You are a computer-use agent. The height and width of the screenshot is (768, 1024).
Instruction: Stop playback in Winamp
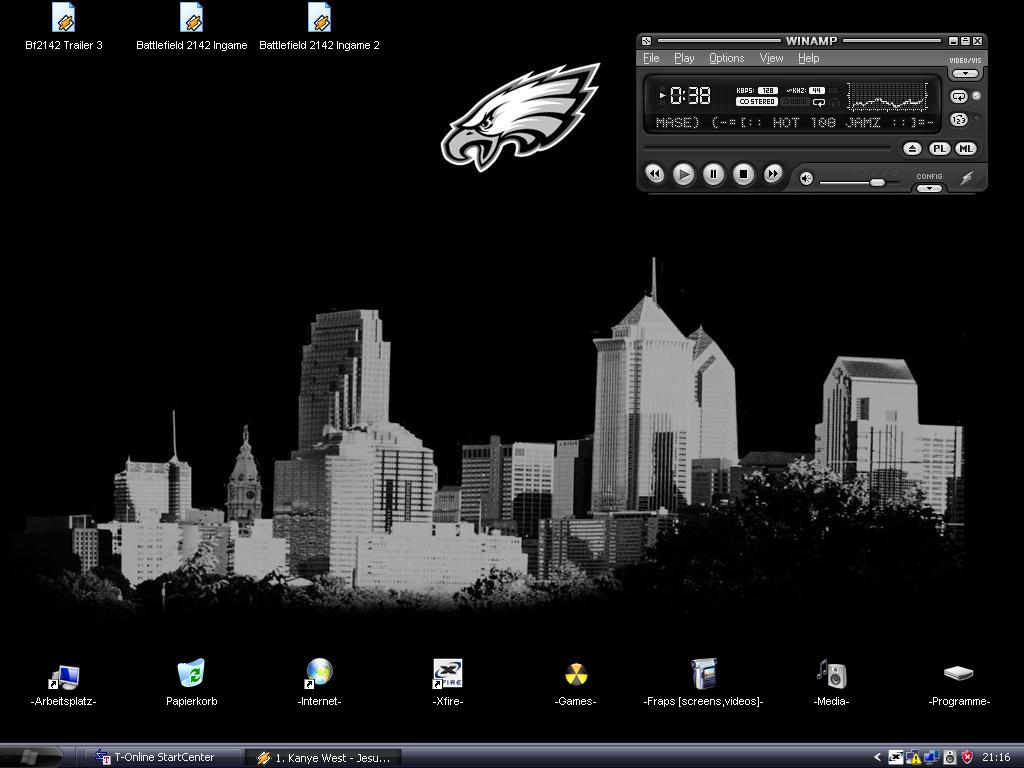coord(743,174)
